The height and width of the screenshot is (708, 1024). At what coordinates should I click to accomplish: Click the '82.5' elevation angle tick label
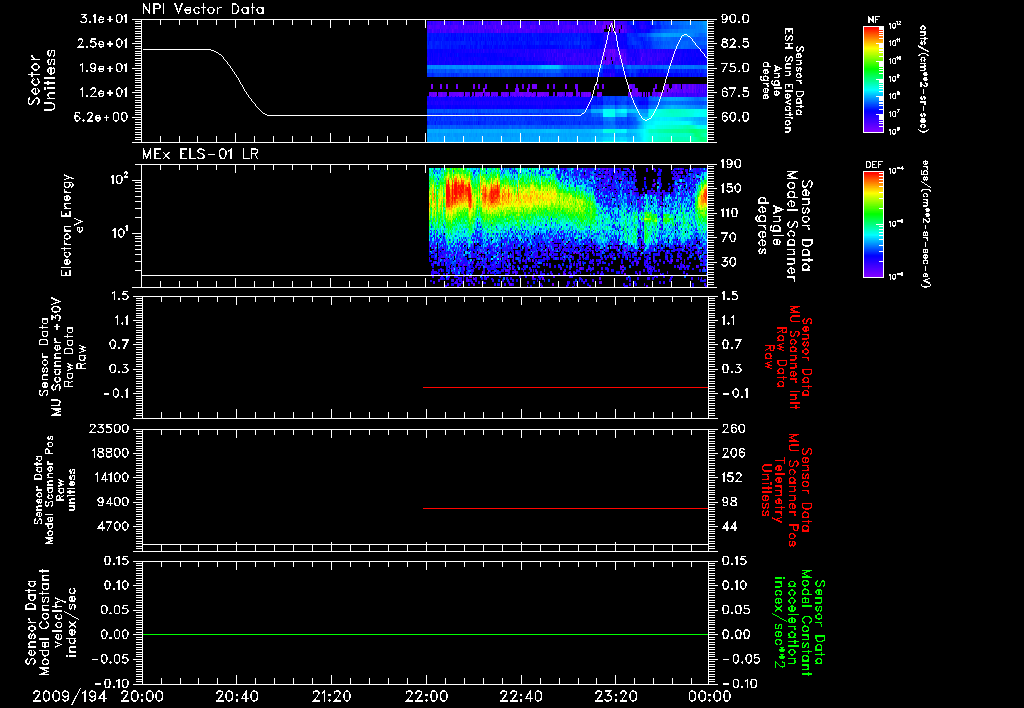[x=735, y=43]
